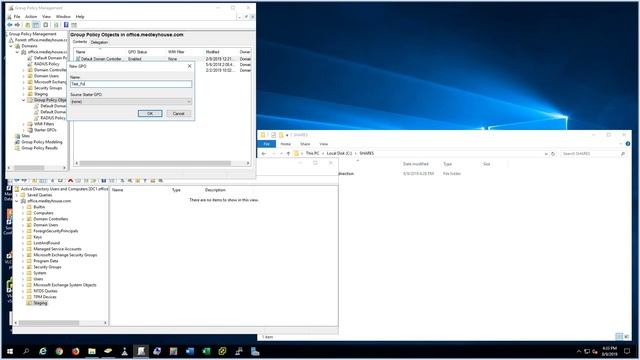Select NTDS Quotas in Active Directory tree
Viewport: 640px width, 360px height.
click(45, 291)
